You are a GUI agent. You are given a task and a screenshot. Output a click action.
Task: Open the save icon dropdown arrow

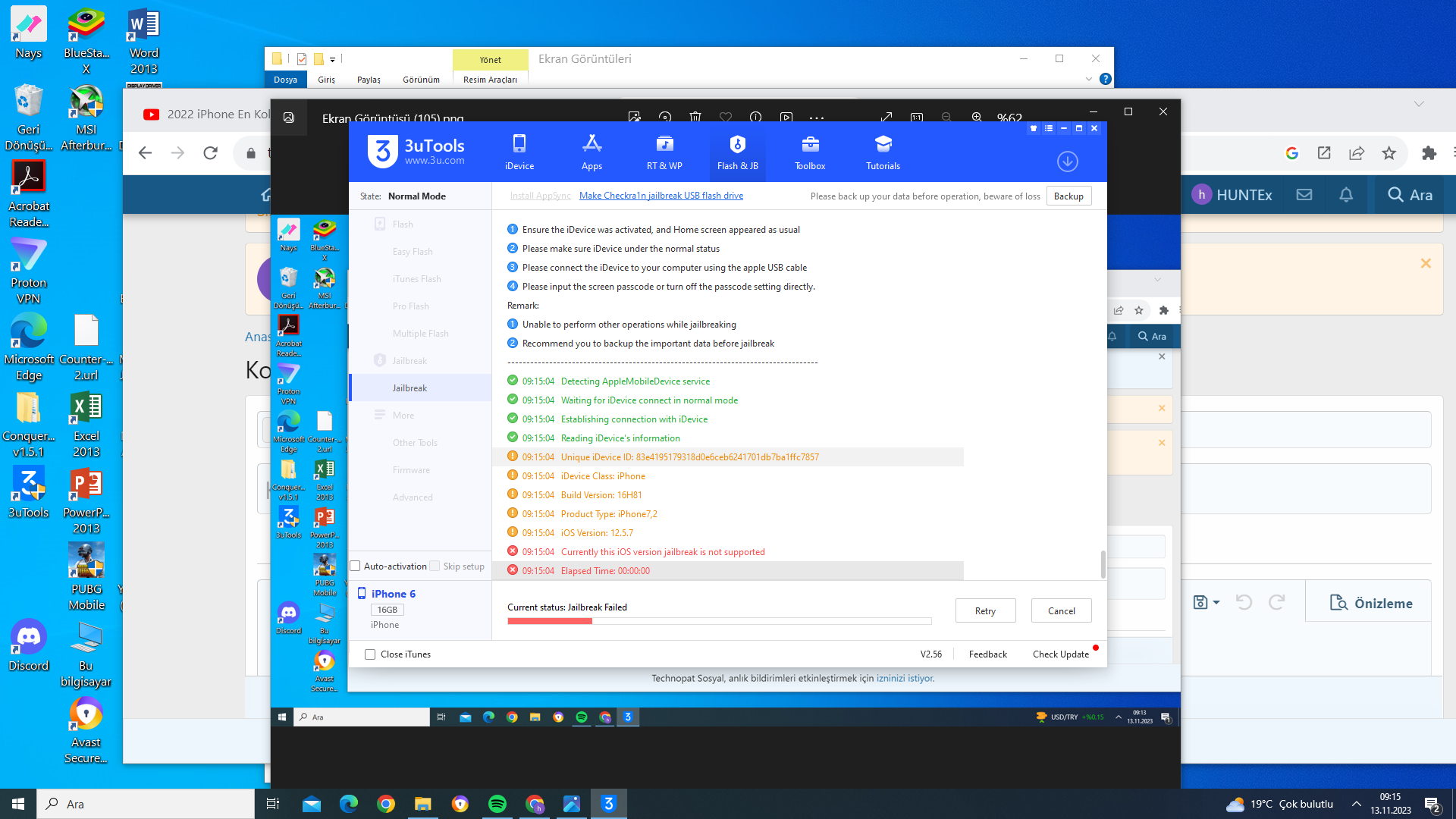click(1216, 603)
